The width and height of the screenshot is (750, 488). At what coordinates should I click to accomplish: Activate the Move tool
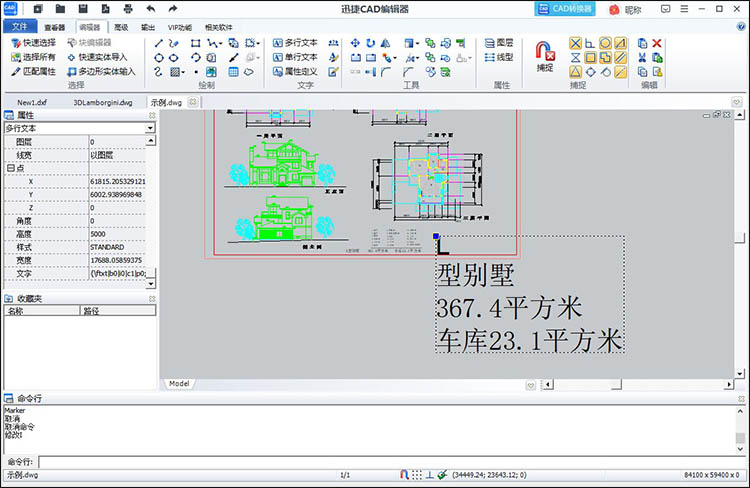(355, 44)
